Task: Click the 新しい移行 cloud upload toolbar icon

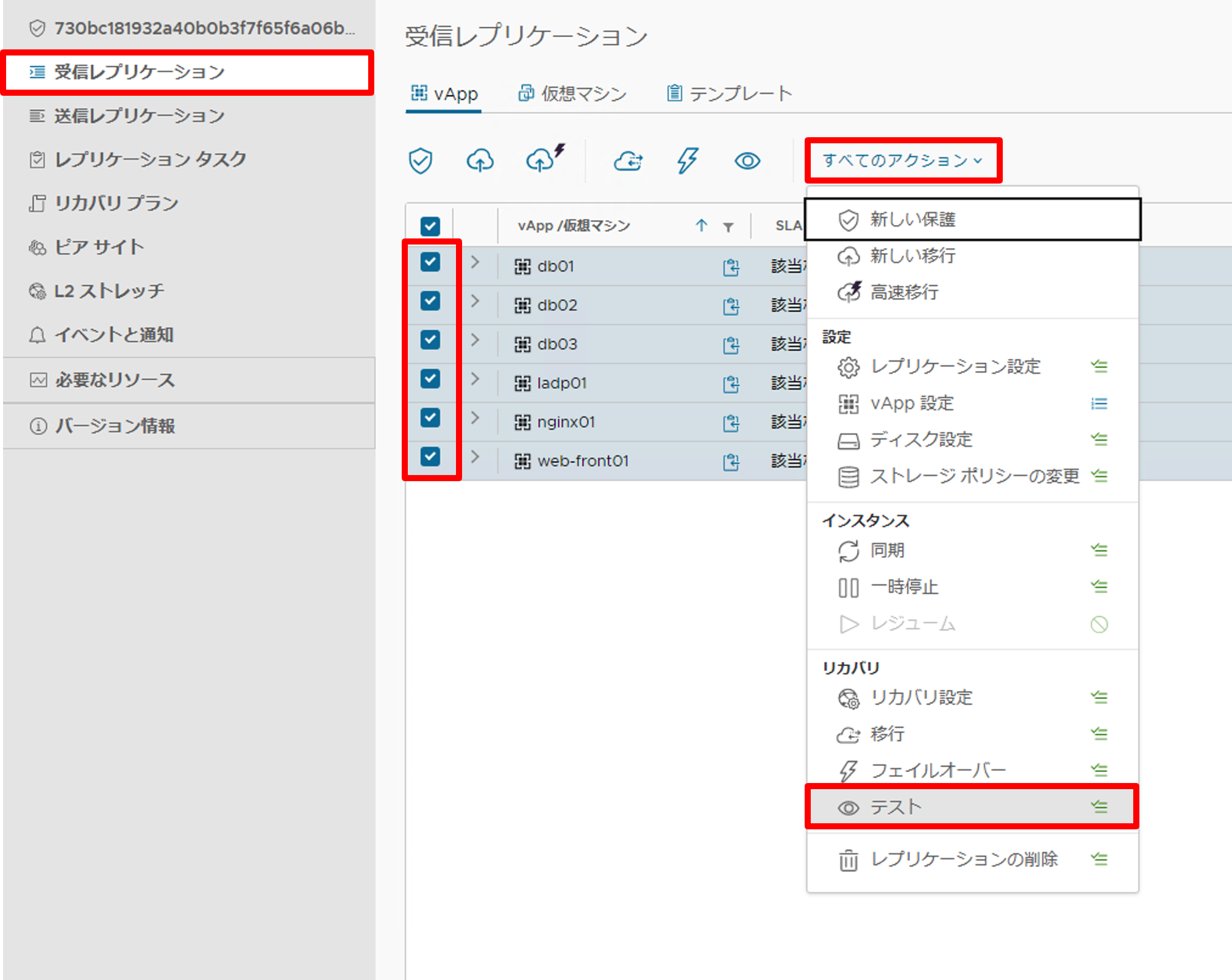Action: (x=480, y=160)
